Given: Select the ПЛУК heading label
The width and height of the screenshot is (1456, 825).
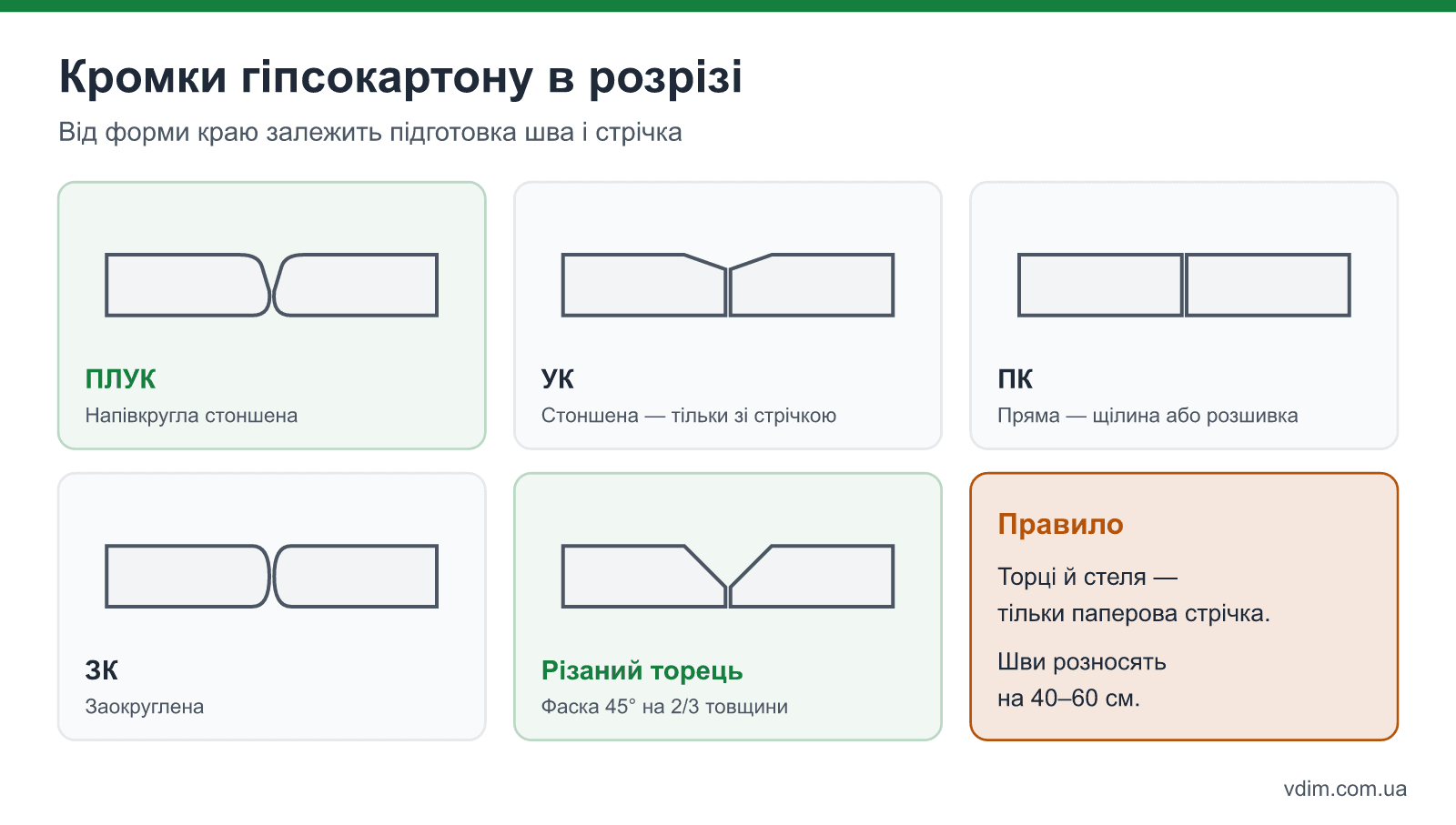Looking at the screenshot, I should (x=120, y=379).
